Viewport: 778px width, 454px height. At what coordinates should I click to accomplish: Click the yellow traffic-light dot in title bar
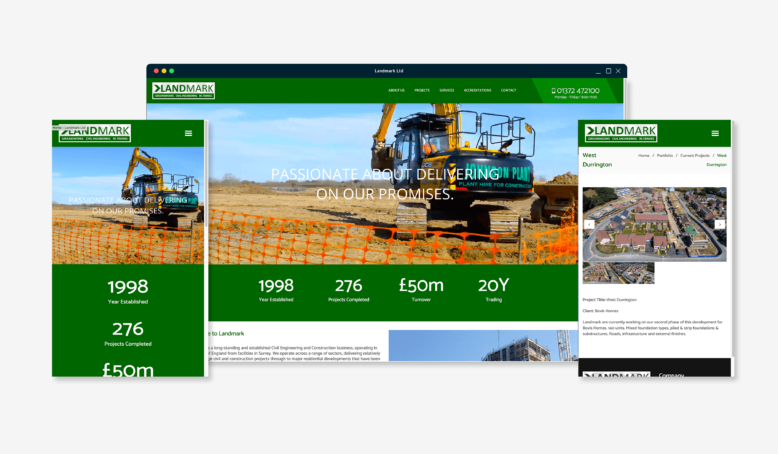164,71
